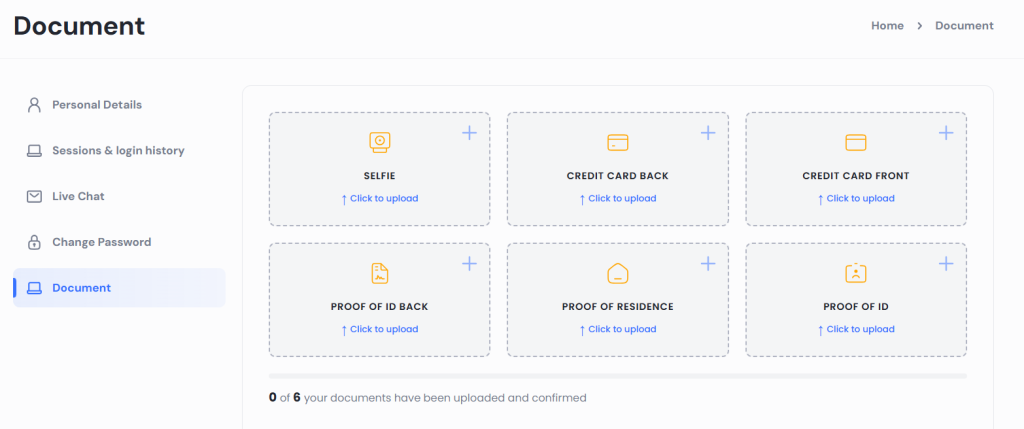Go to Sessions & login history
The image size is (1024, 429).
click(117, 151)
